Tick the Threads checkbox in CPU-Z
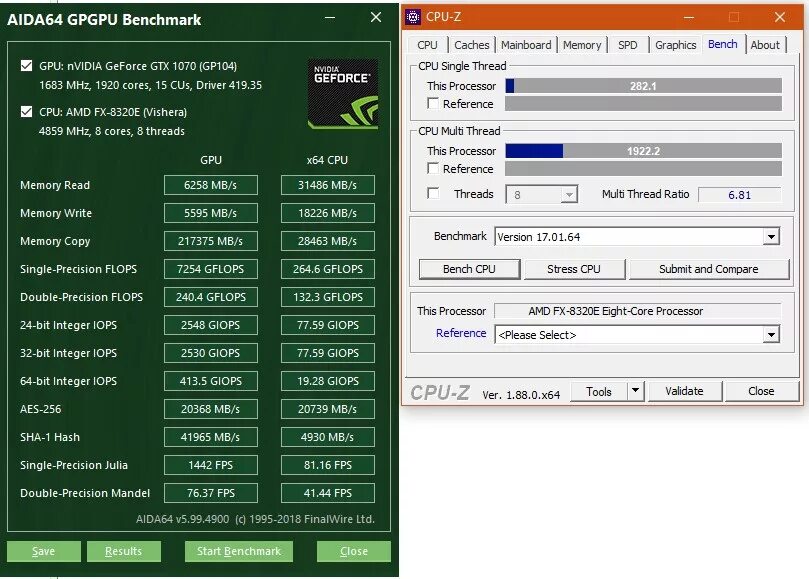809x579 pixels. coord(433,194)
